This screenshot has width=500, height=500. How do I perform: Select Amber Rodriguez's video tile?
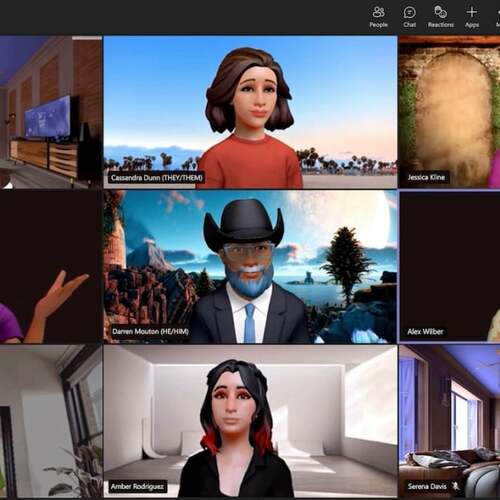(250, 421)
